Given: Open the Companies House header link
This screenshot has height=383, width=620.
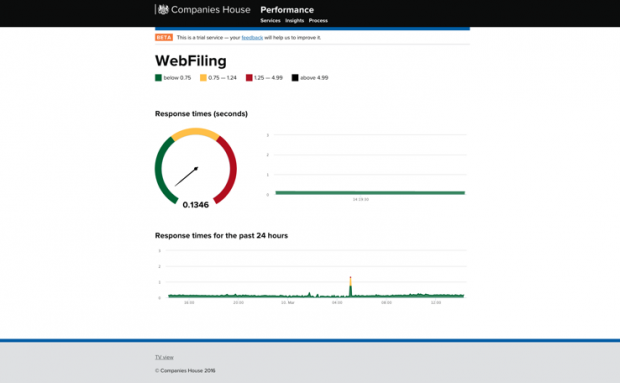Looking at the screenshot, I should point(210,9).
